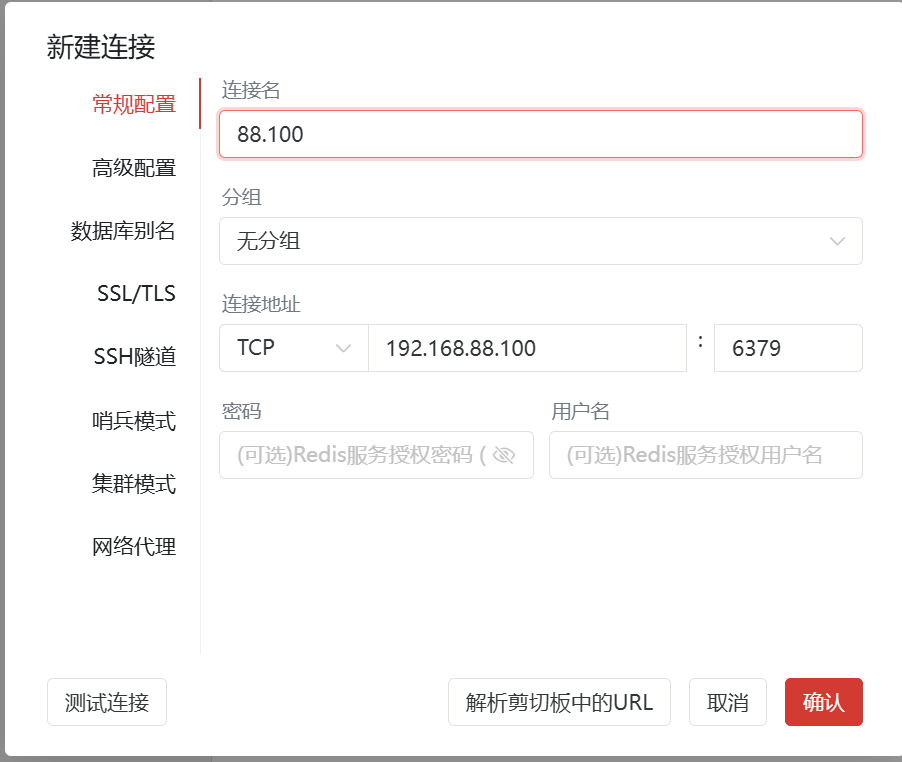Toggle password visibility eye icon
The image size is (902, 762).
504,455
